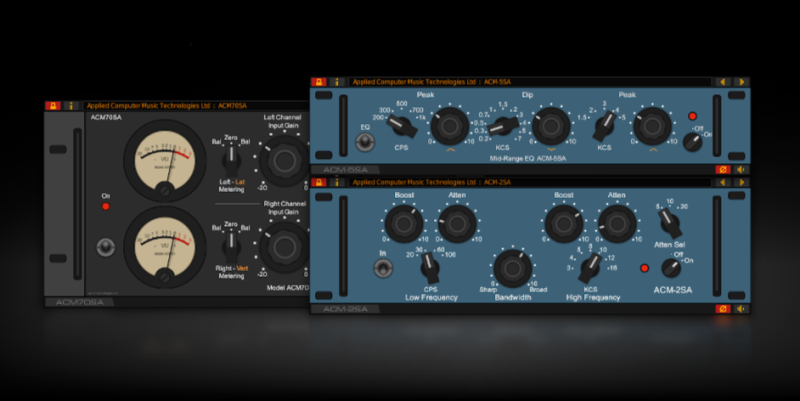
Task: Go to previous preset on ACM-5SA
Action: click(x=723, y=82)
